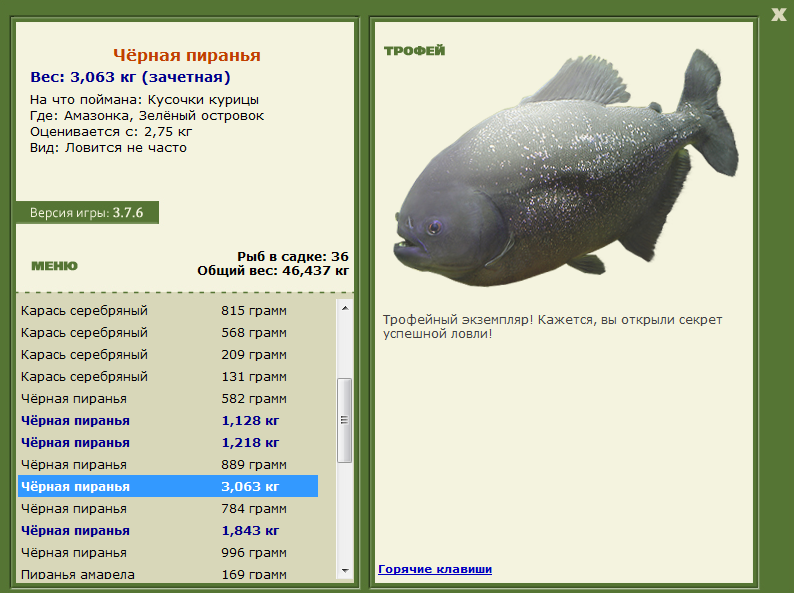The image size is (794, 593).
Task: Select Чёрная пиранья 996 грамм row
Action: [x=168, y=552]
